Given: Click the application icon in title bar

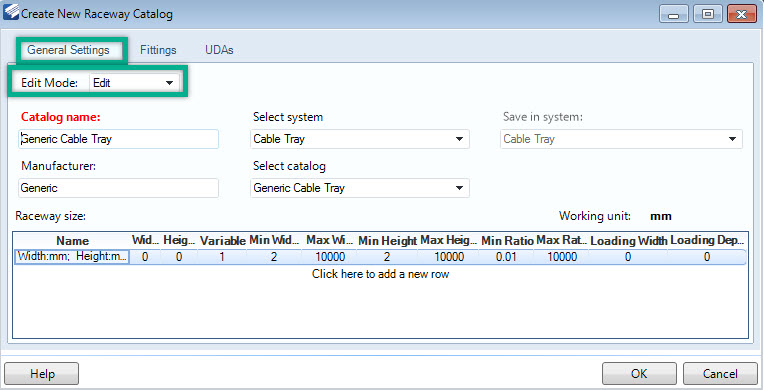Looking at the screenshot, I should click(x=11, y=12).
